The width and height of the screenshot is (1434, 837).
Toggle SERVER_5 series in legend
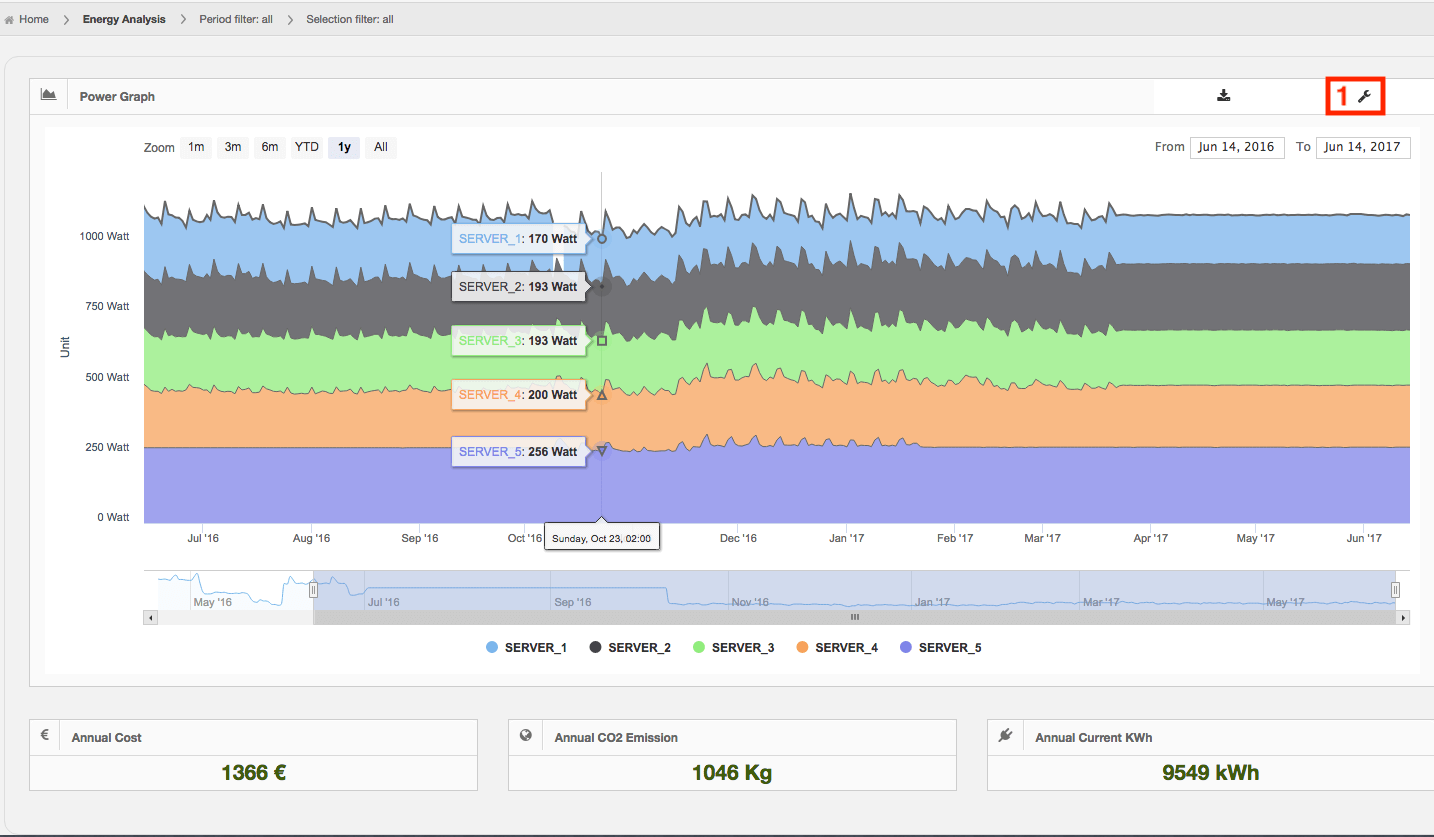(x=940, y=648)
